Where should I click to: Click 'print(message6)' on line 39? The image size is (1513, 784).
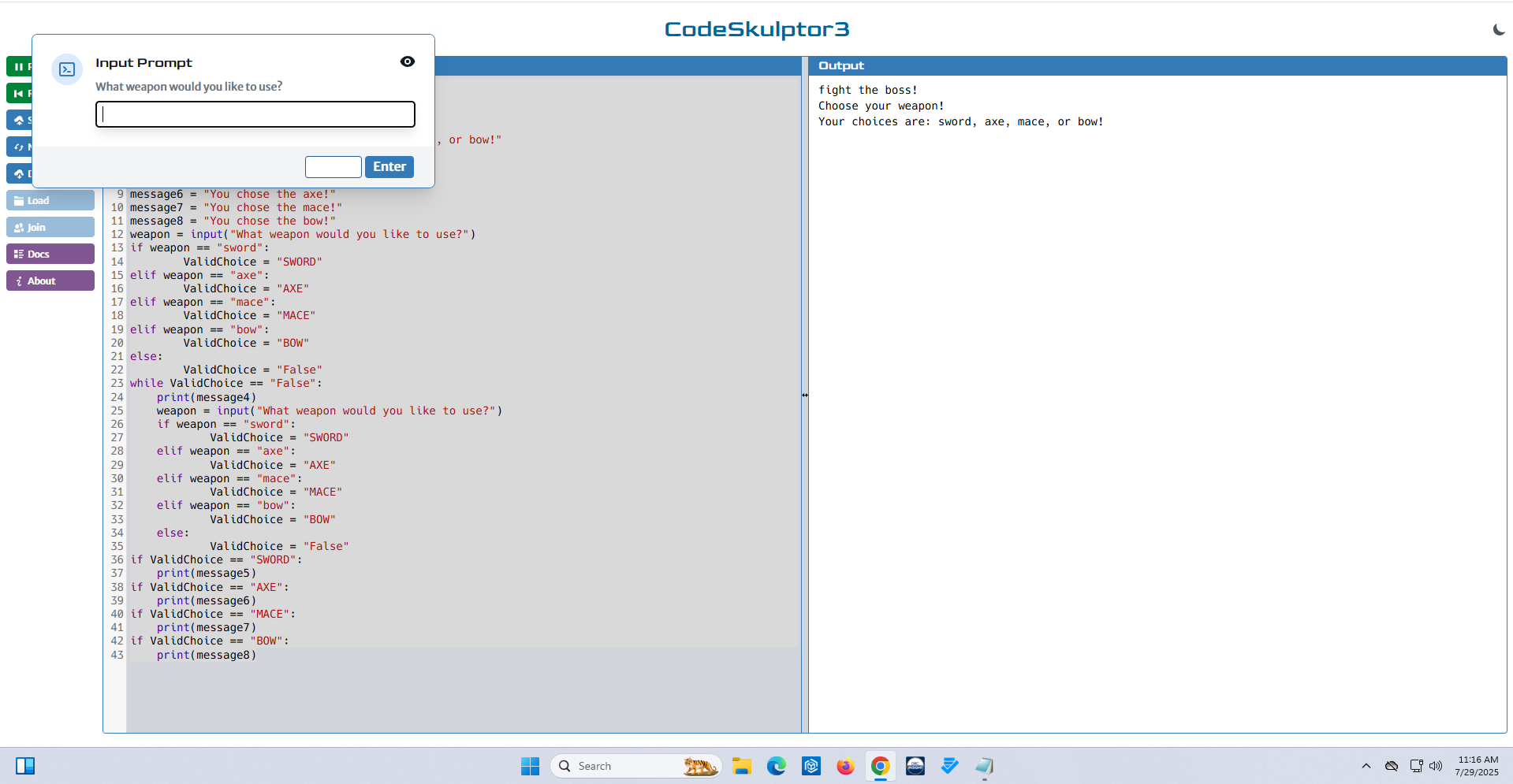tap(207, 601)
